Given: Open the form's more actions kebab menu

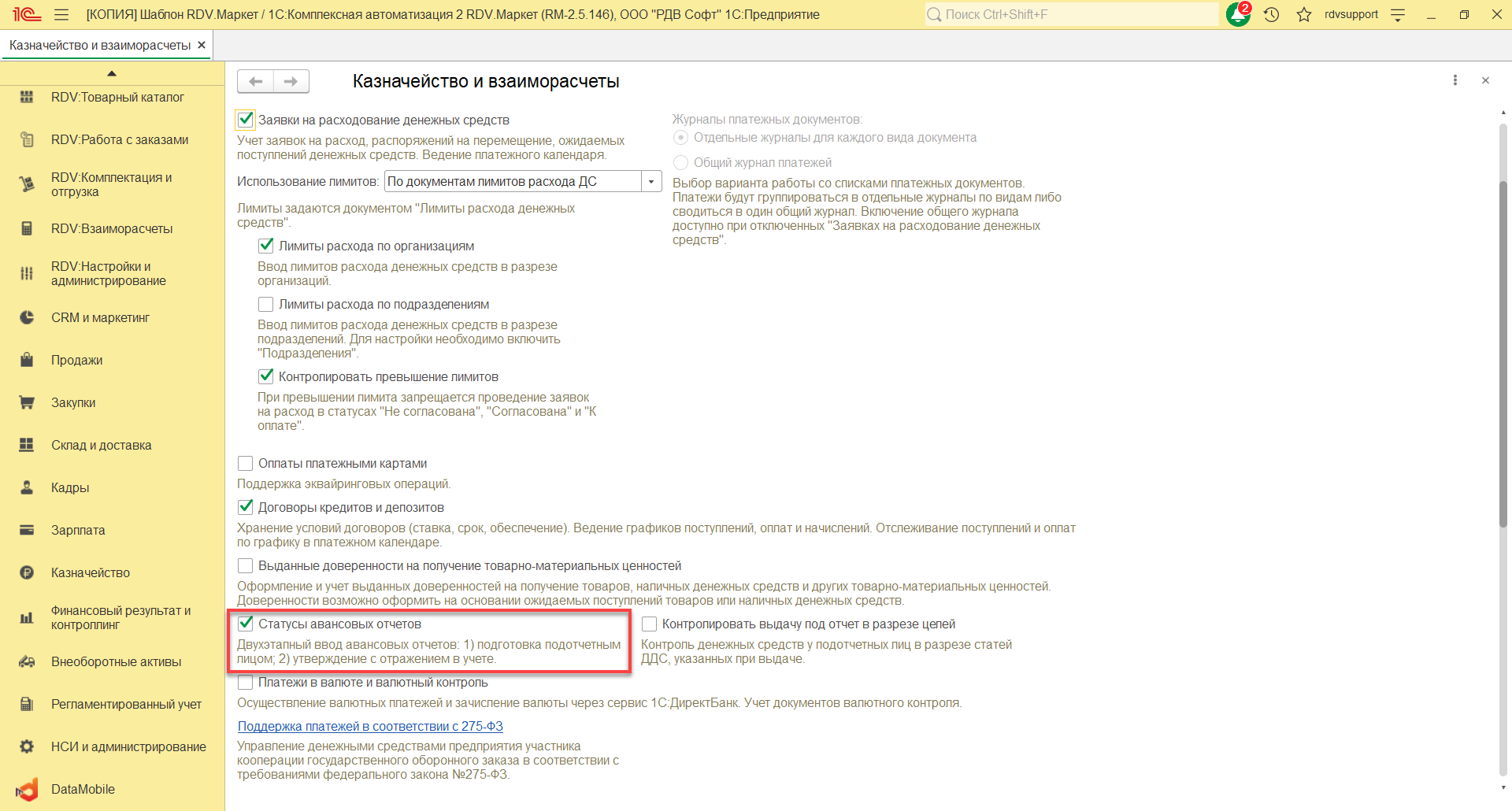Looking at the screenshot, I should click(1455, 80).
